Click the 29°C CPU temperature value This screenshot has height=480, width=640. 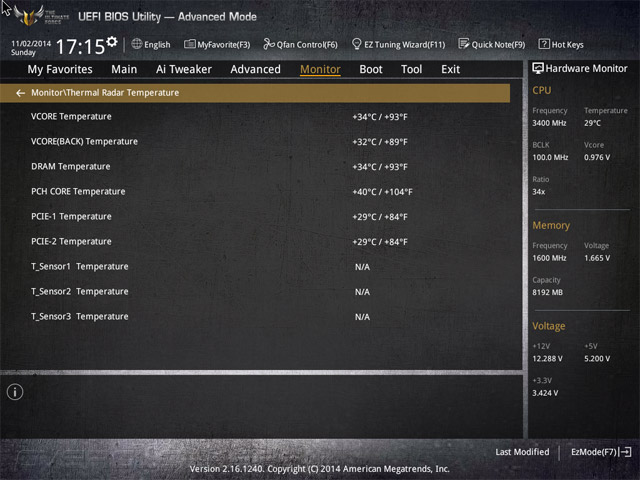click(592, 123)
